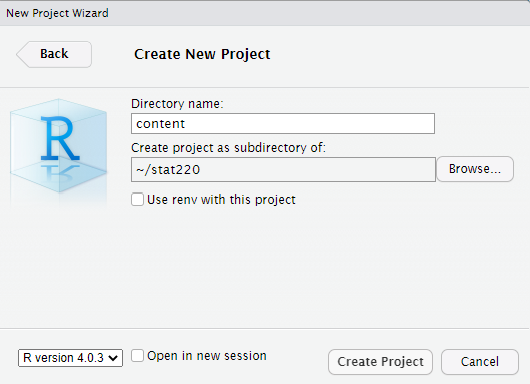Open the R version 4.0.3 dropdown
The image size is (530, 384).
(x=70, y=358)
